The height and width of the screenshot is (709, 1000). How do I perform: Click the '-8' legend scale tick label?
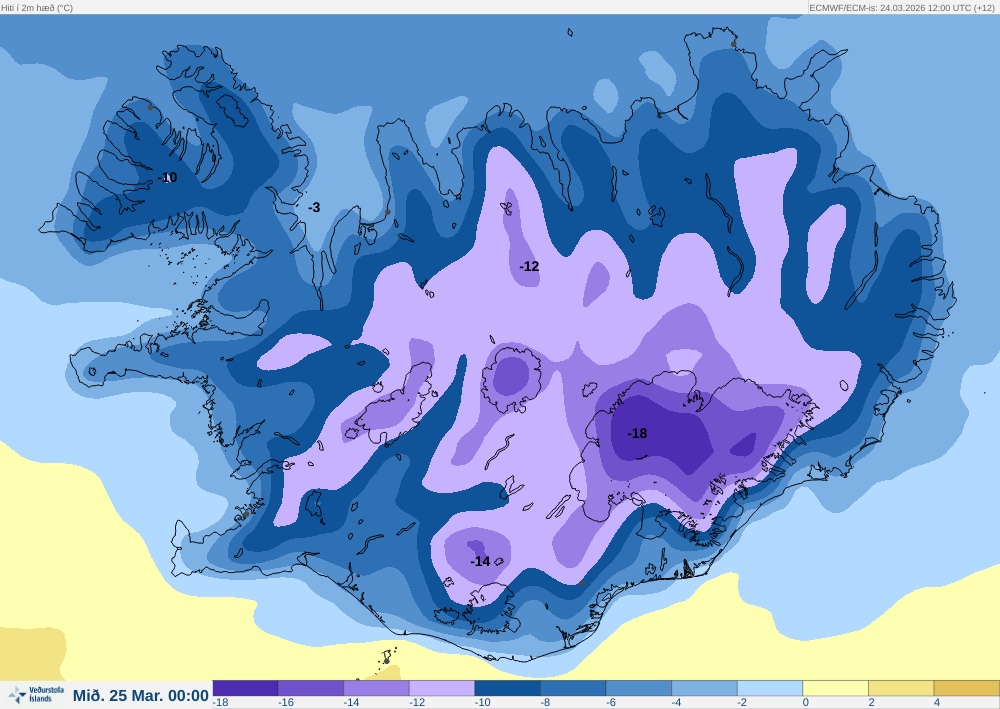[x=547, y=702]
